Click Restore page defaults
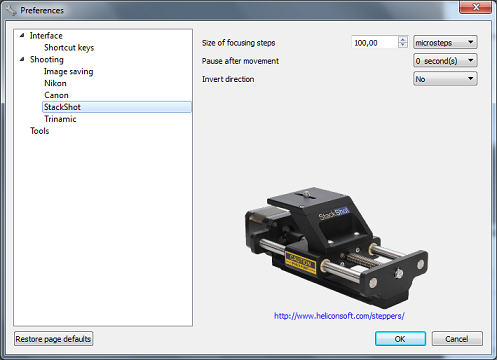The image size is (497, 360). pyautogui.click(x=53, y=339)
